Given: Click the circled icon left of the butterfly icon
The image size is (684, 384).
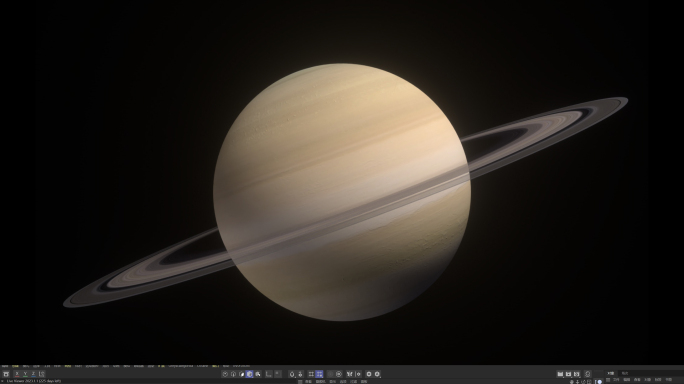Looking at the screenshot, I should 339,374.
